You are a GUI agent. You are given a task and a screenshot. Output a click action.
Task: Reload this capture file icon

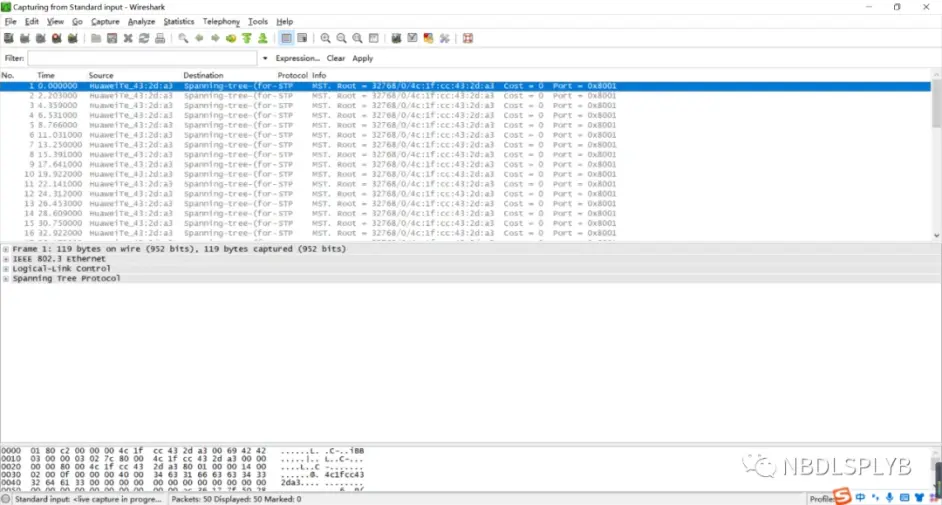pyautogui.click(x=144, y=38)
